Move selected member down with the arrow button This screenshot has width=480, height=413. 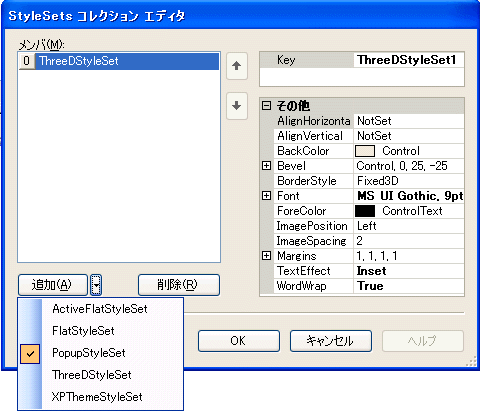coord(237,106)
